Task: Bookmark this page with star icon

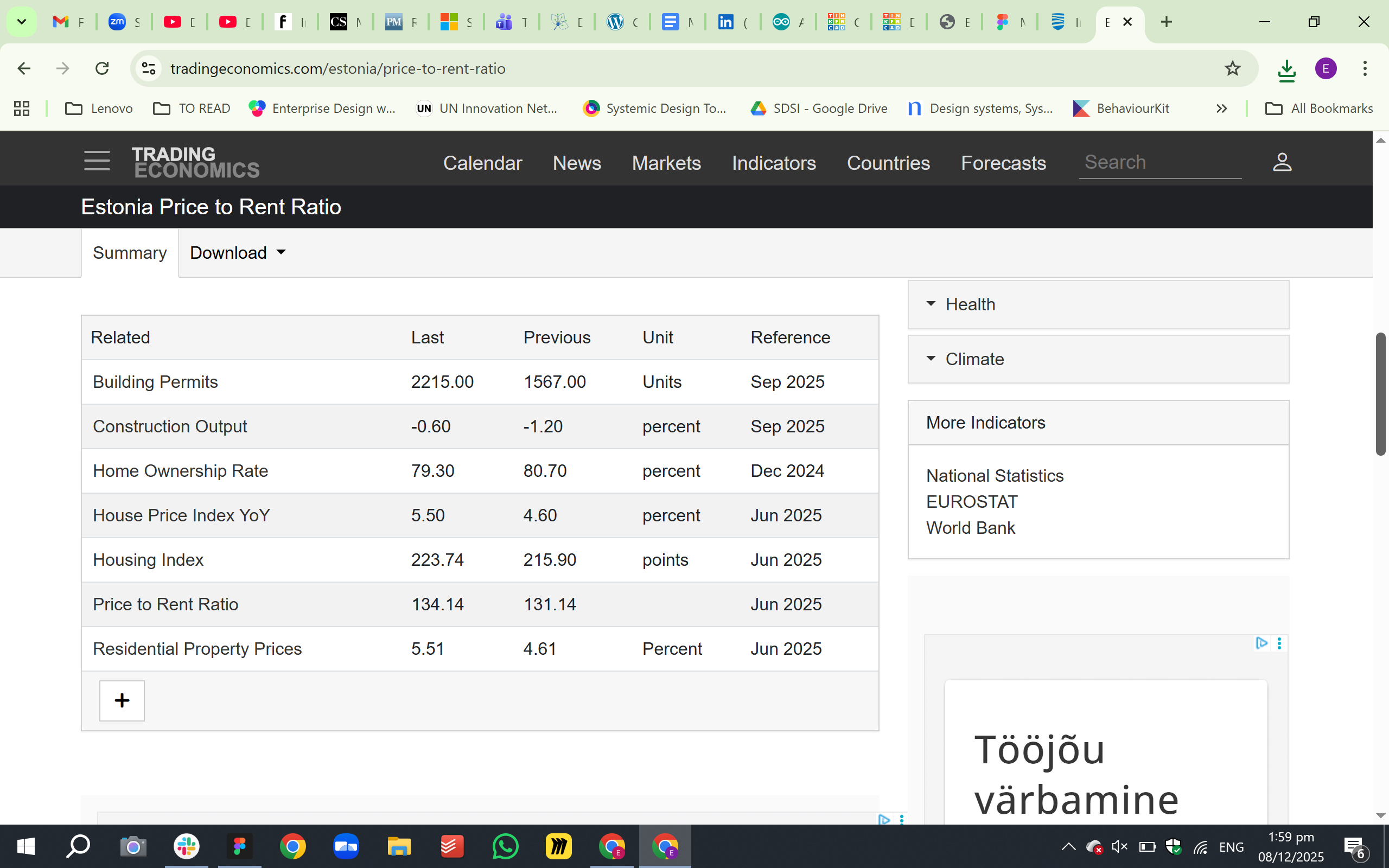Action: point(1232,69)
